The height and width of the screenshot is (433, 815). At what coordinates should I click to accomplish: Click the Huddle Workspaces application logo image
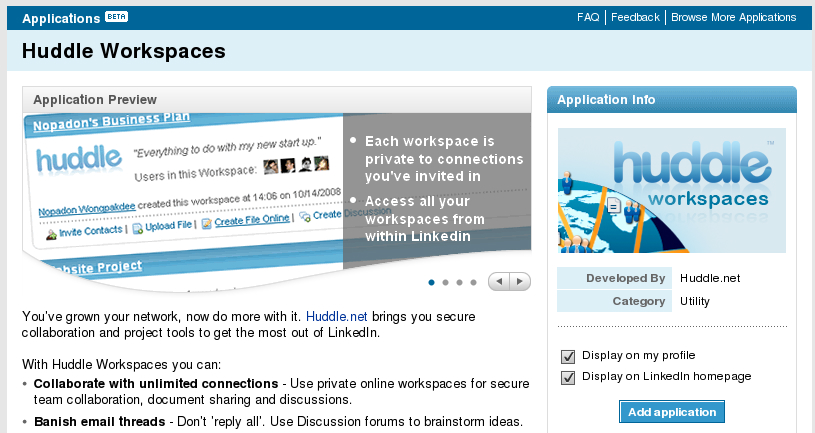671,193
